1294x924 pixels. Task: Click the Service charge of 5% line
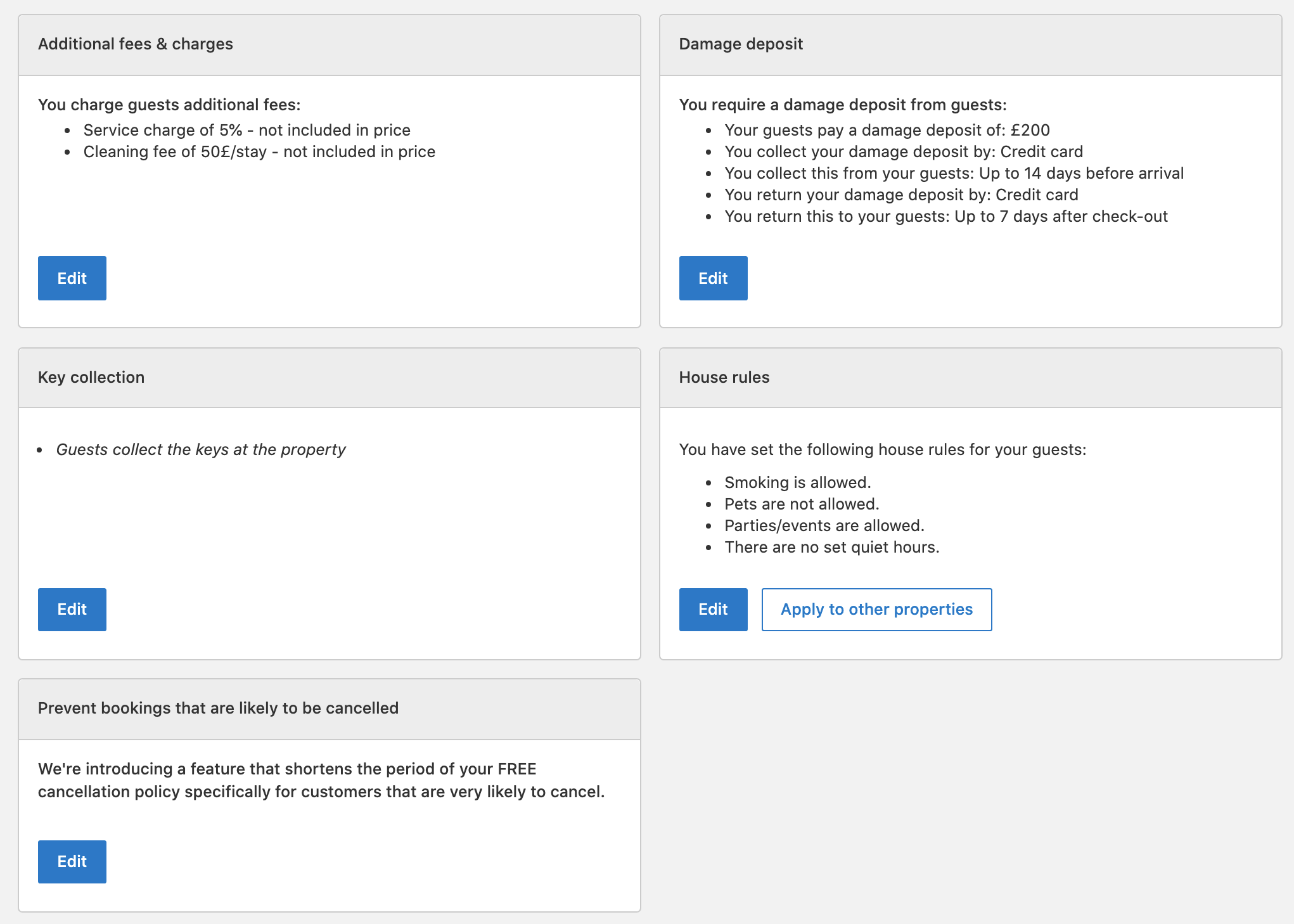(247, 131)
